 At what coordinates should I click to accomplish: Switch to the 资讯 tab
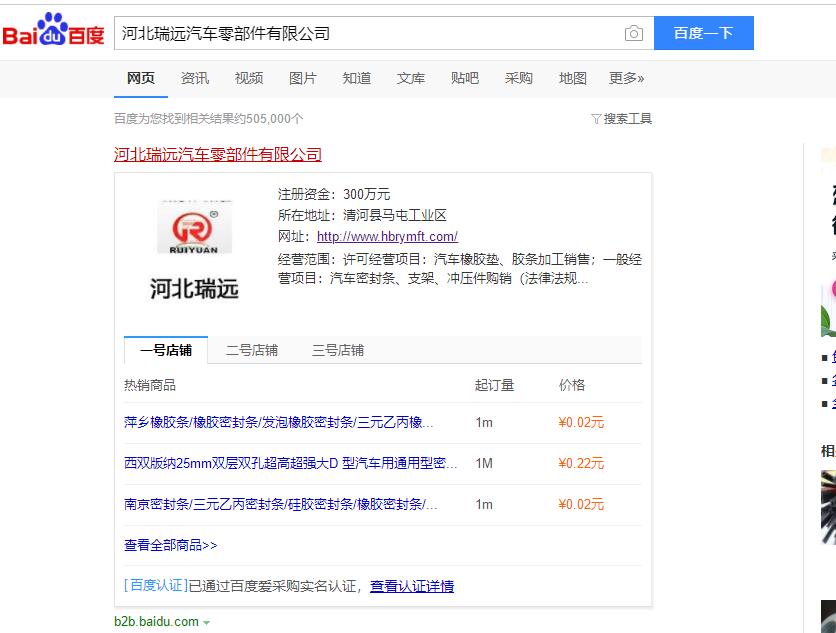tap(195, 78)
